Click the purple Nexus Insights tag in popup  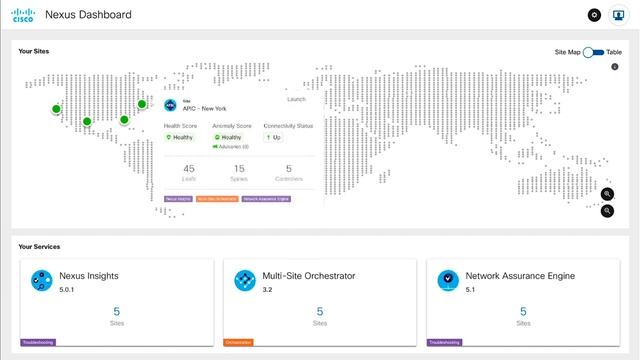coord(178,199)
